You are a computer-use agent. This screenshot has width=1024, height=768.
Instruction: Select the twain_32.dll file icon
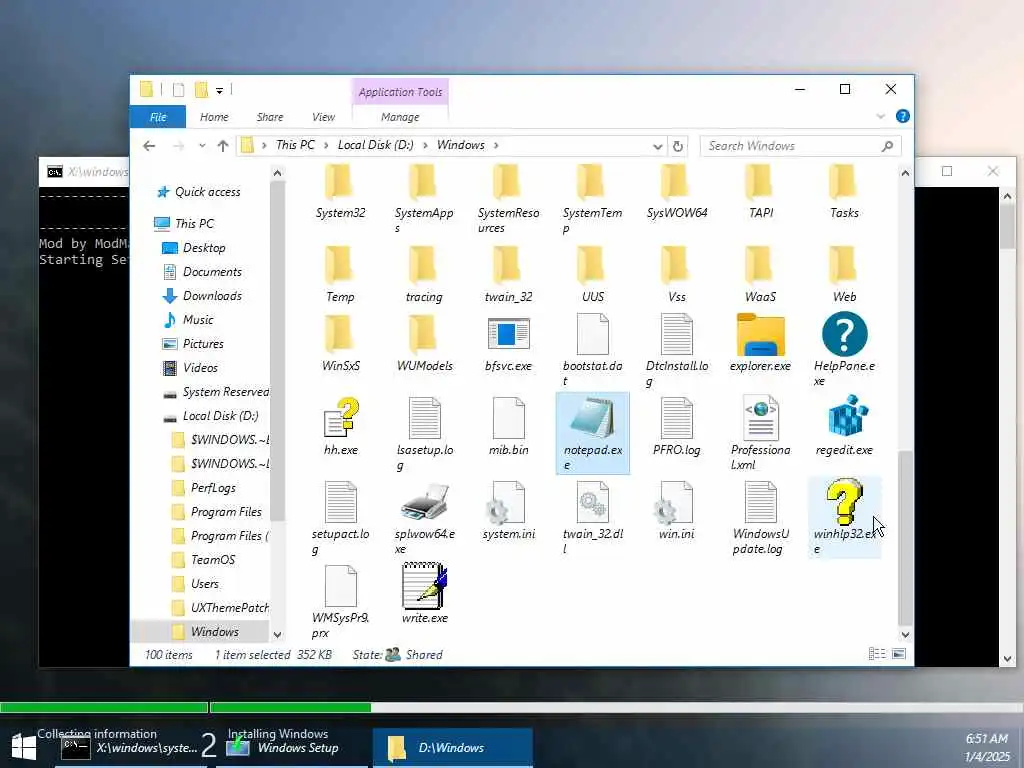click(592, 502)
